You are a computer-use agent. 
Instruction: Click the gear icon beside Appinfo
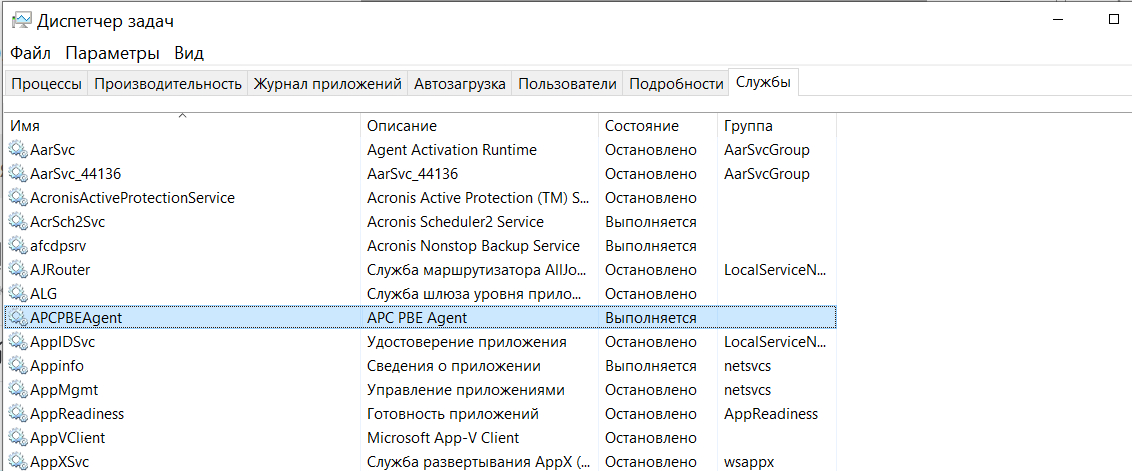(18, 366)
